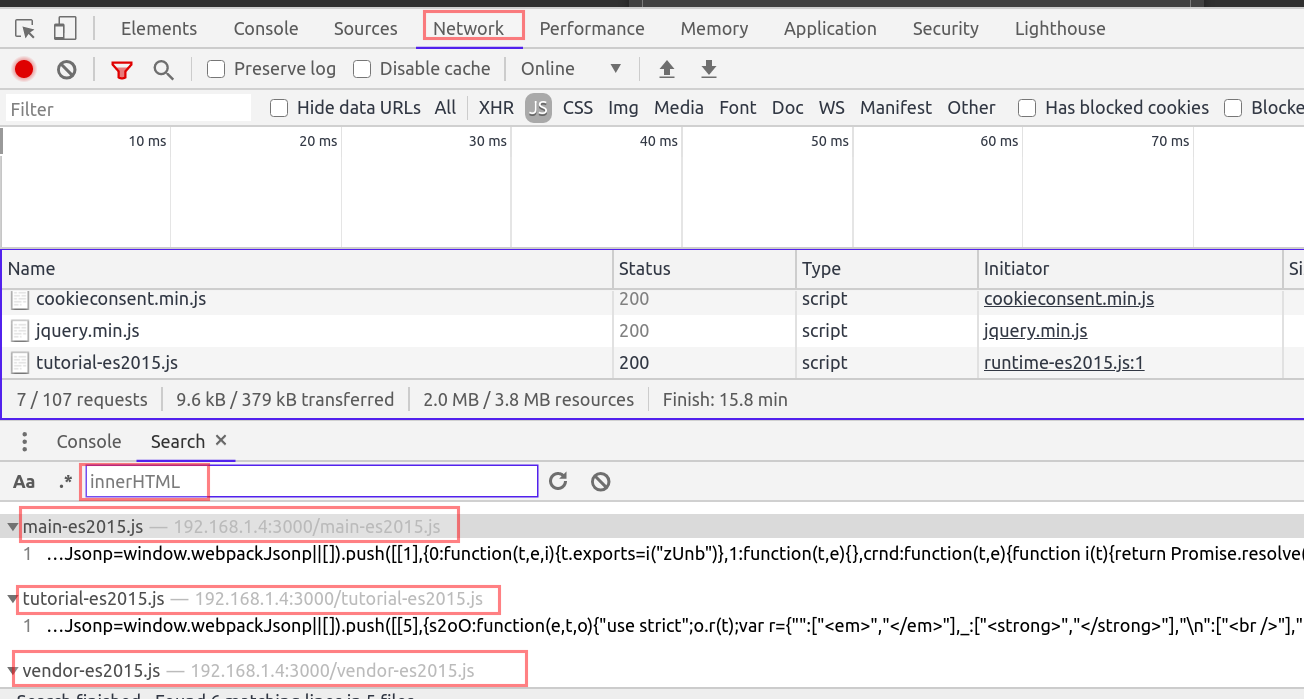The image size is (1304, 699).
Task: Open the Elements tab
Action: 159,28
